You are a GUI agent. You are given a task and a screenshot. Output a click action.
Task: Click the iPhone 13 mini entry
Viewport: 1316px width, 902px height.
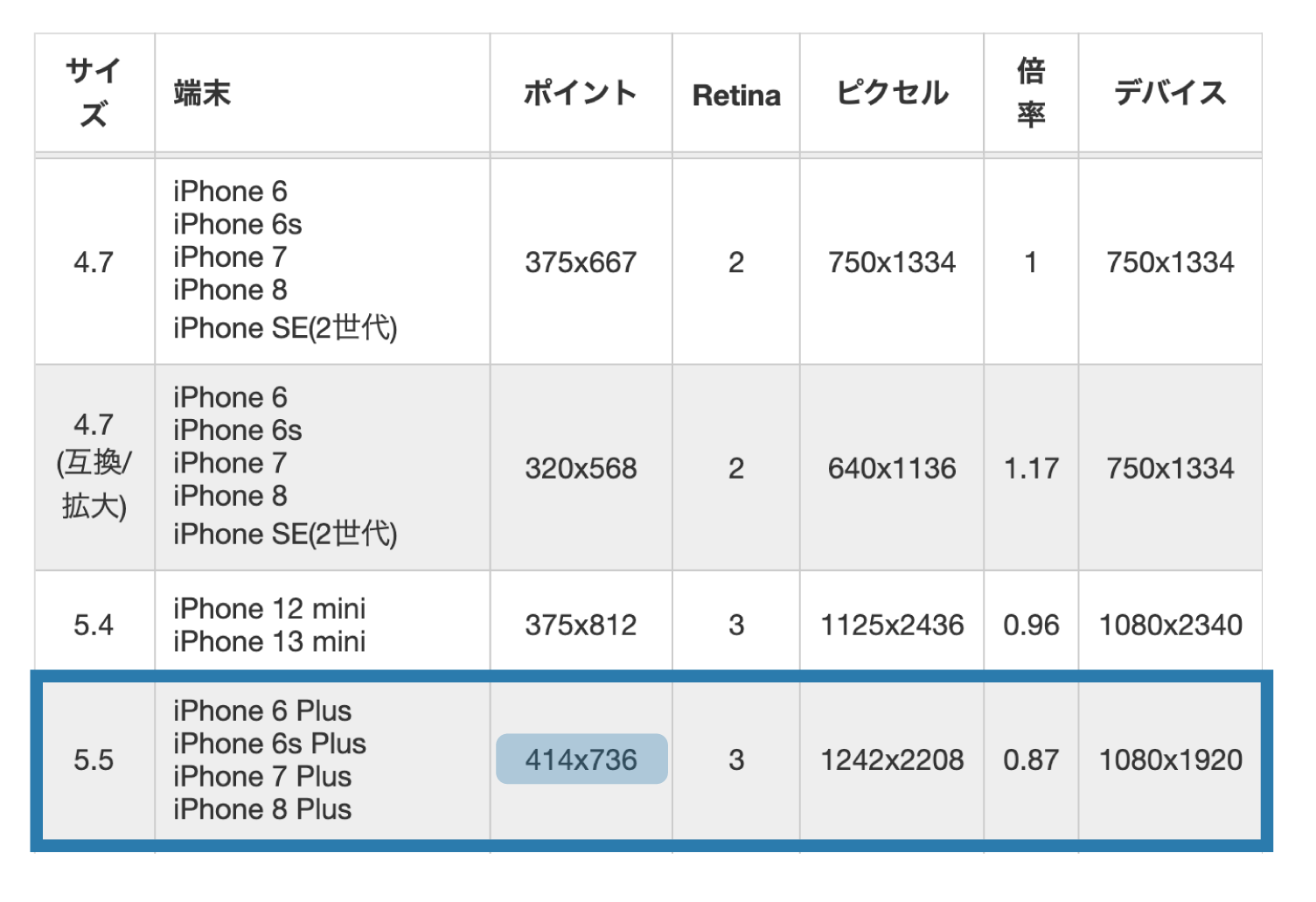(x=268, y=641)
